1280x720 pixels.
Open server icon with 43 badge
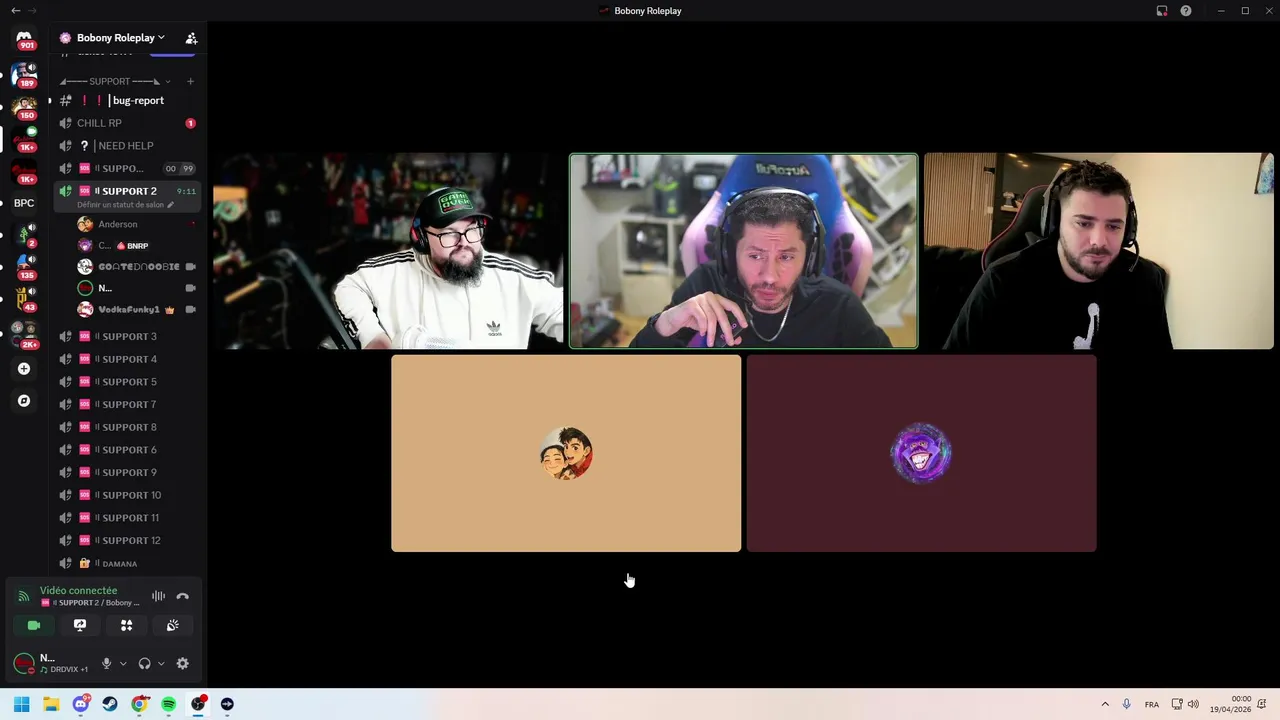(24, 299)
